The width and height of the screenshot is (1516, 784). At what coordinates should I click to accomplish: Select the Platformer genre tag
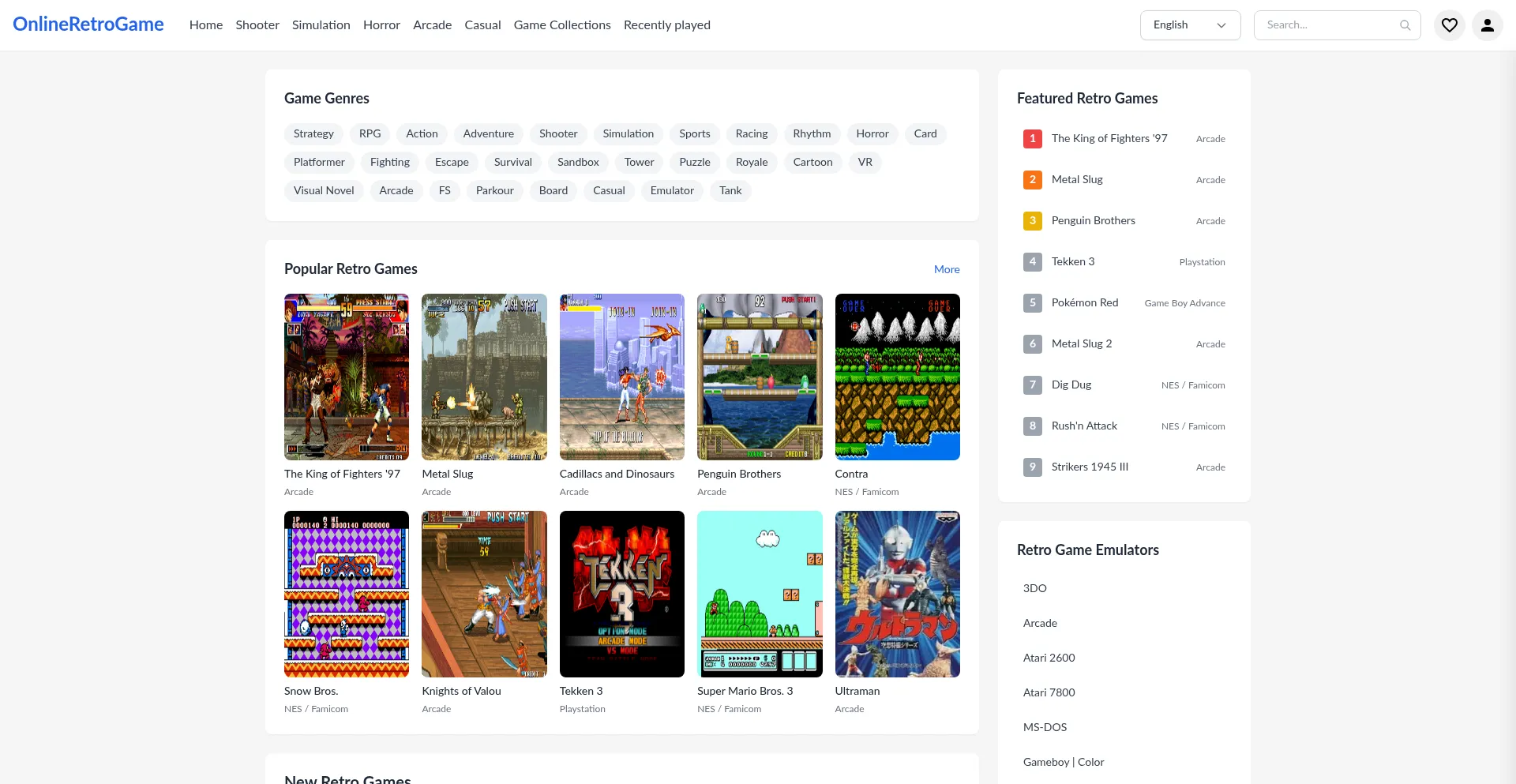tap(319, 163)
